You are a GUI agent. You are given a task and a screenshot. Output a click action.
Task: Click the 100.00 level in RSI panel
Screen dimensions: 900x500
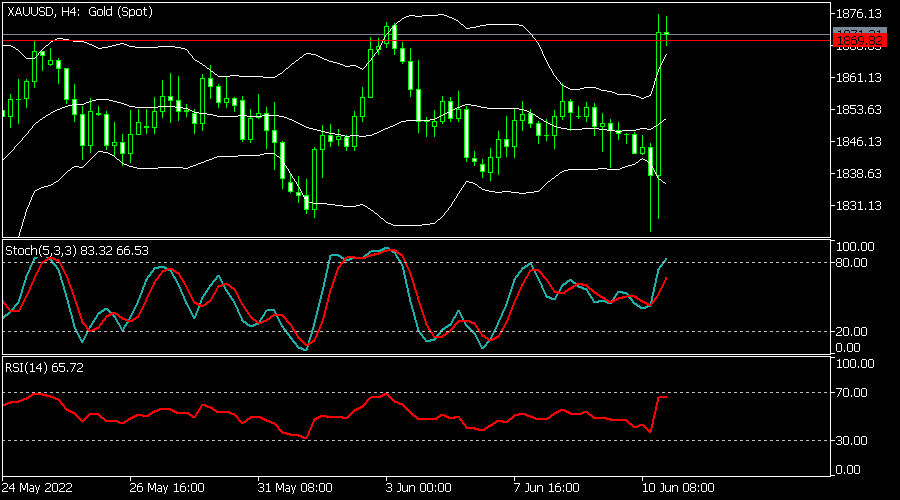point(855,364)
